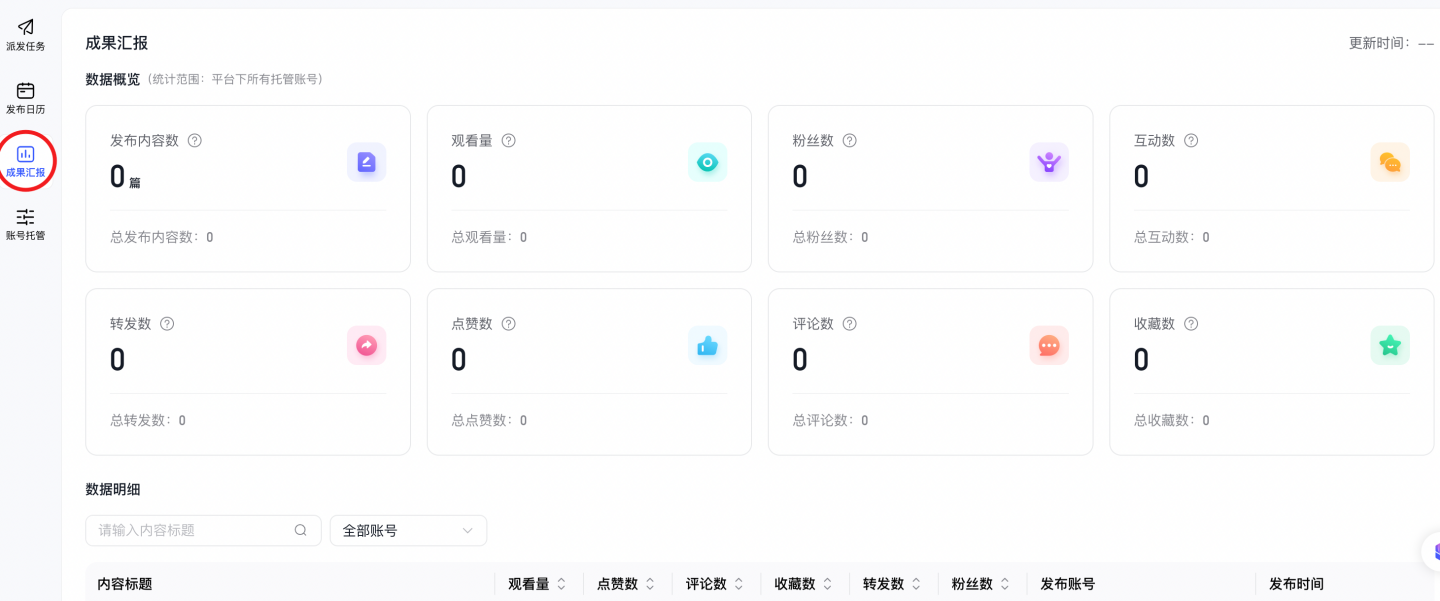The height and width of the screenshot is (601, 1440).
Task: Click the help icon beside 收藏数
Action: pos(1190,324)
